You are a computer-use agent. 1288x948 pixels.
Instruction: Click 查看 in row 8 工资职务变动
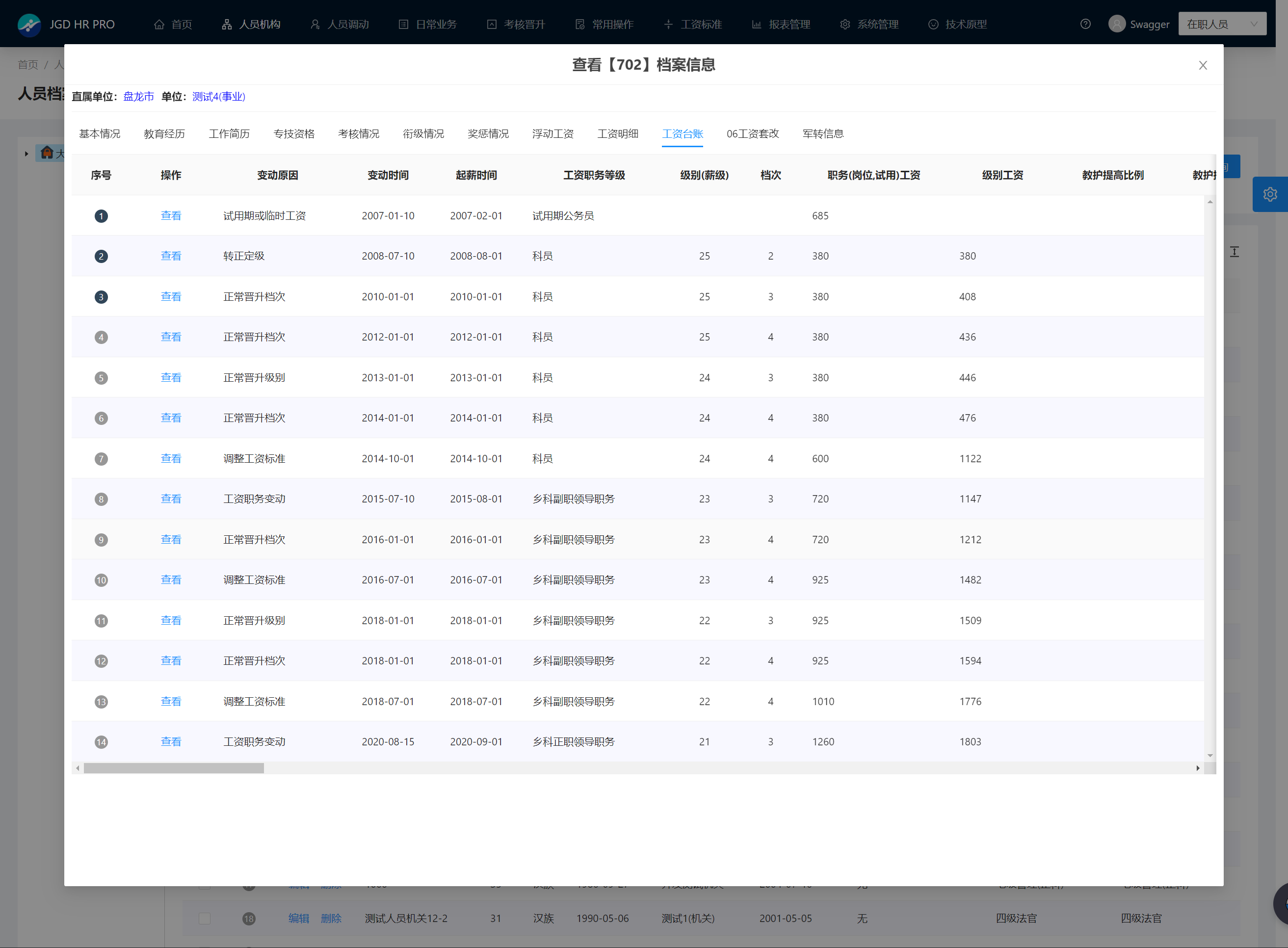[x=171, y=499]
